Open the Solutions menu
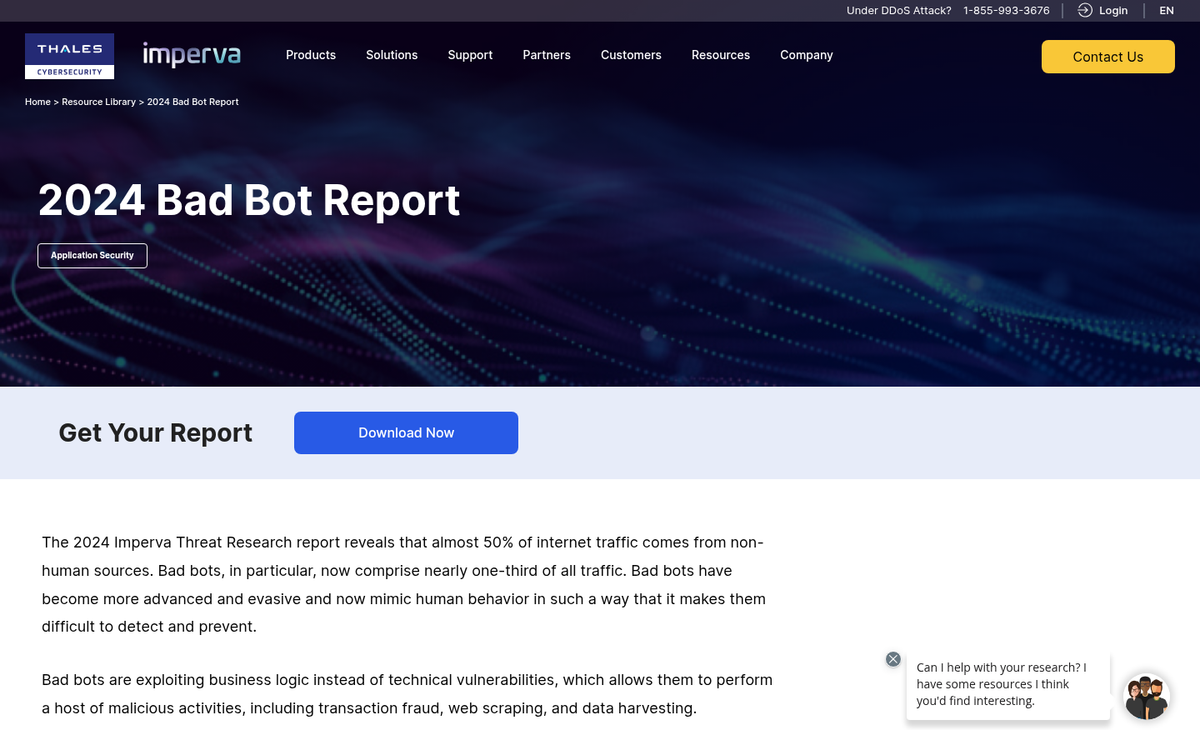This screenshot has height=750, width=1200. pyautogui.click(x=391, y=55)
